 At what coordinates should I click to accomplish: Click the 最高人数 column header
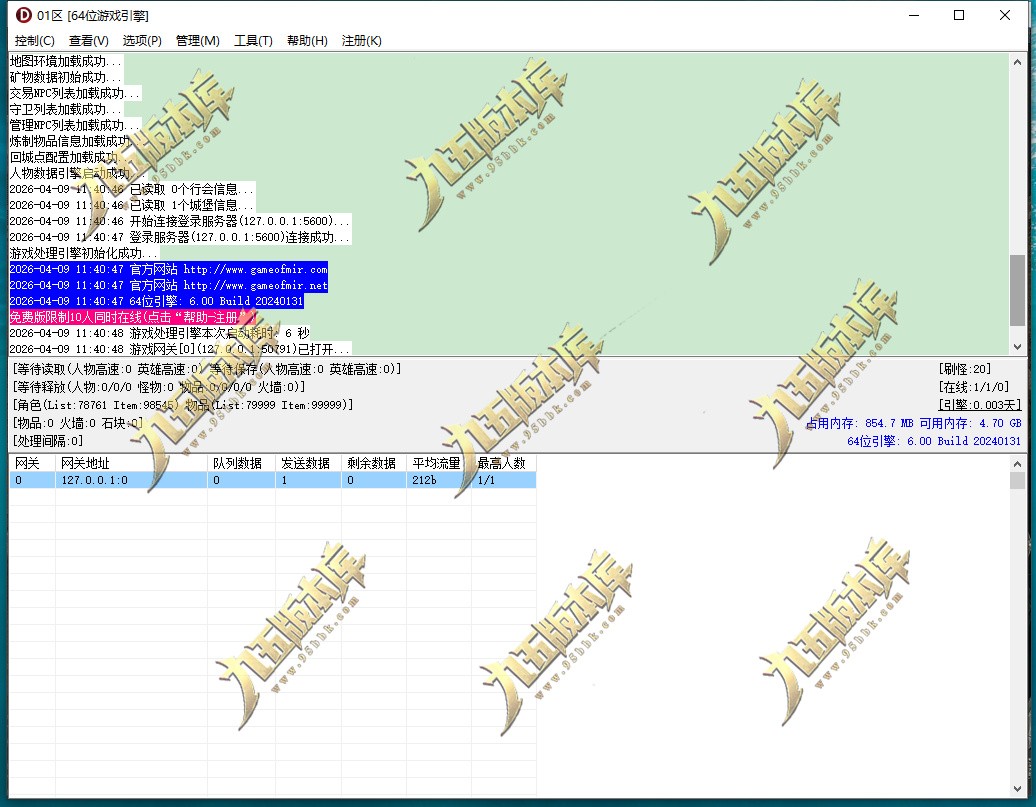pyautogui.click(x=503, y=463)
